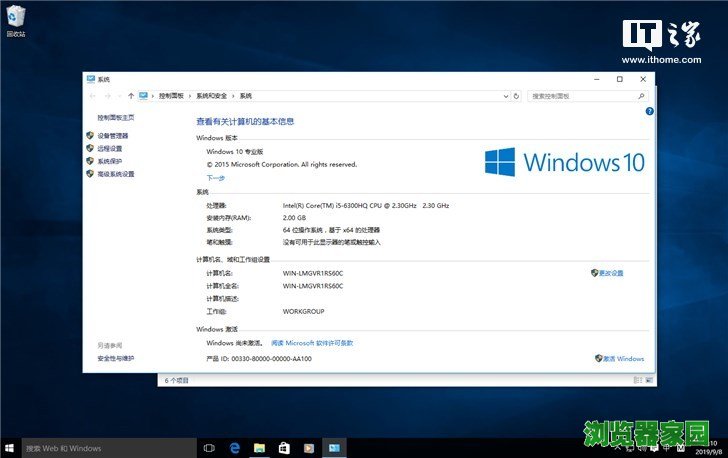Click 系统和安全 in the breadcrumb path

pos(212,96)
